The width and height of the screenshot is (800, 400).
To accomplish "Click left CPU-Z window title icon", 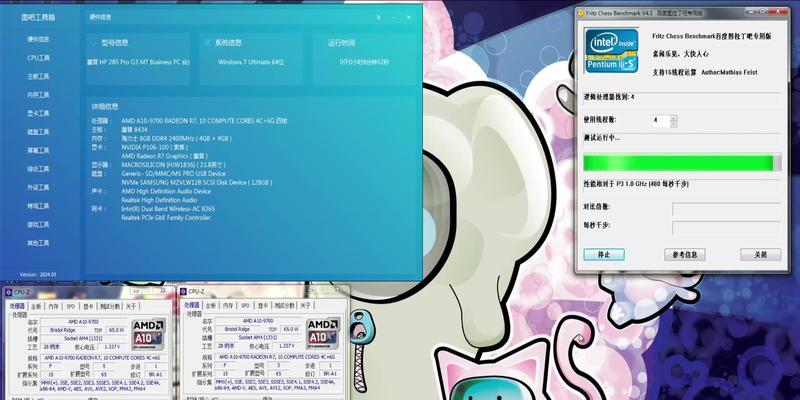I will point(8,292).
